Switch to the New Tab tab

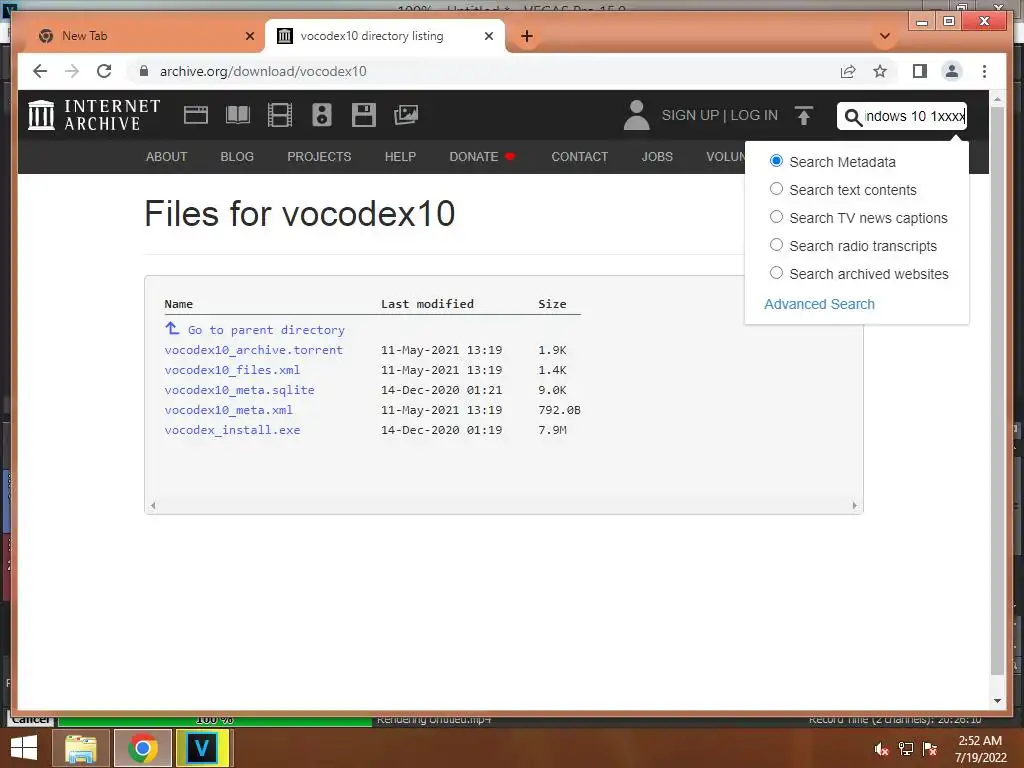pos(144,37)
